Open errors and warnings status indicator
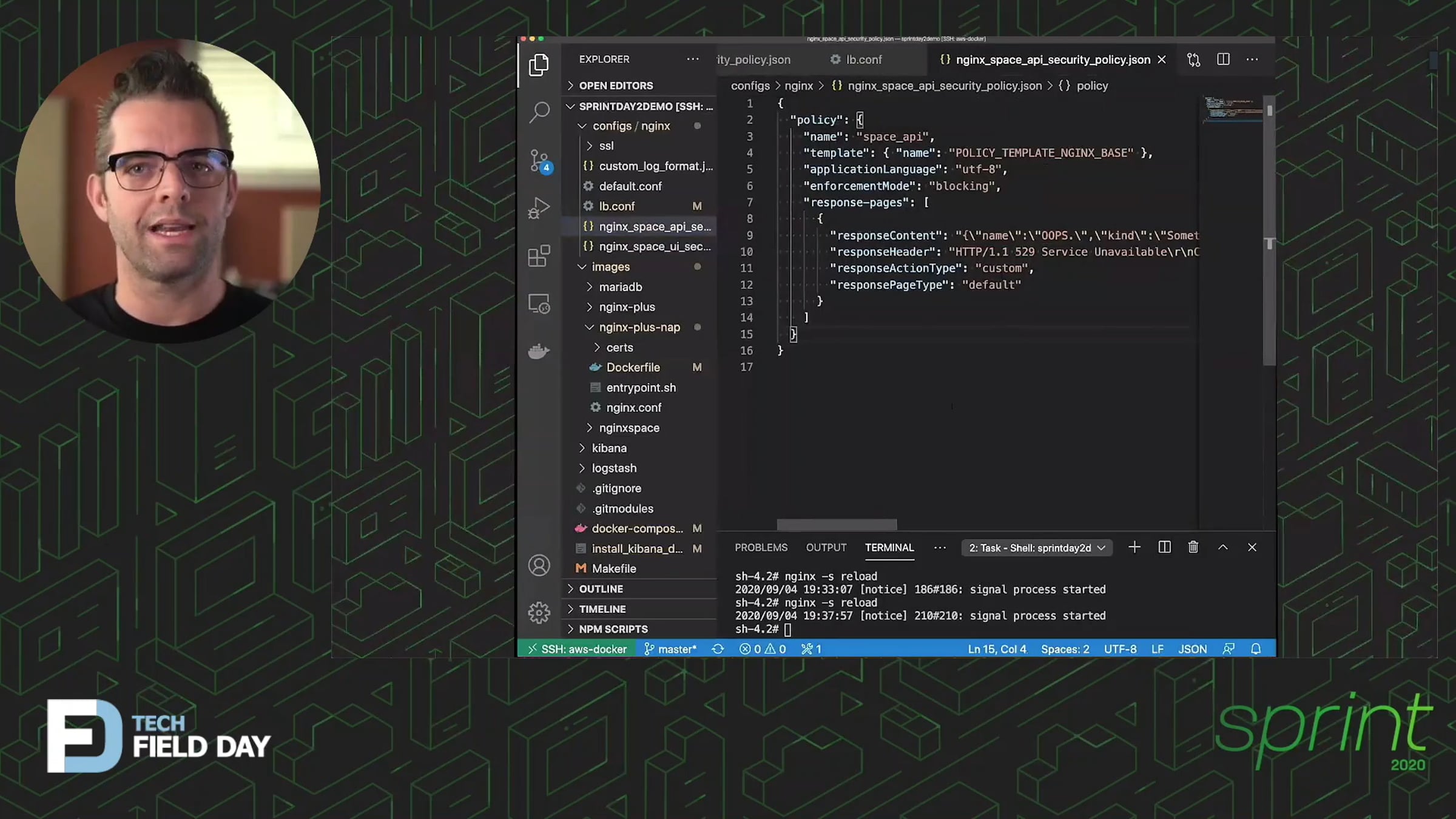Screen dimensions: 1456x819 coord(763,649)
